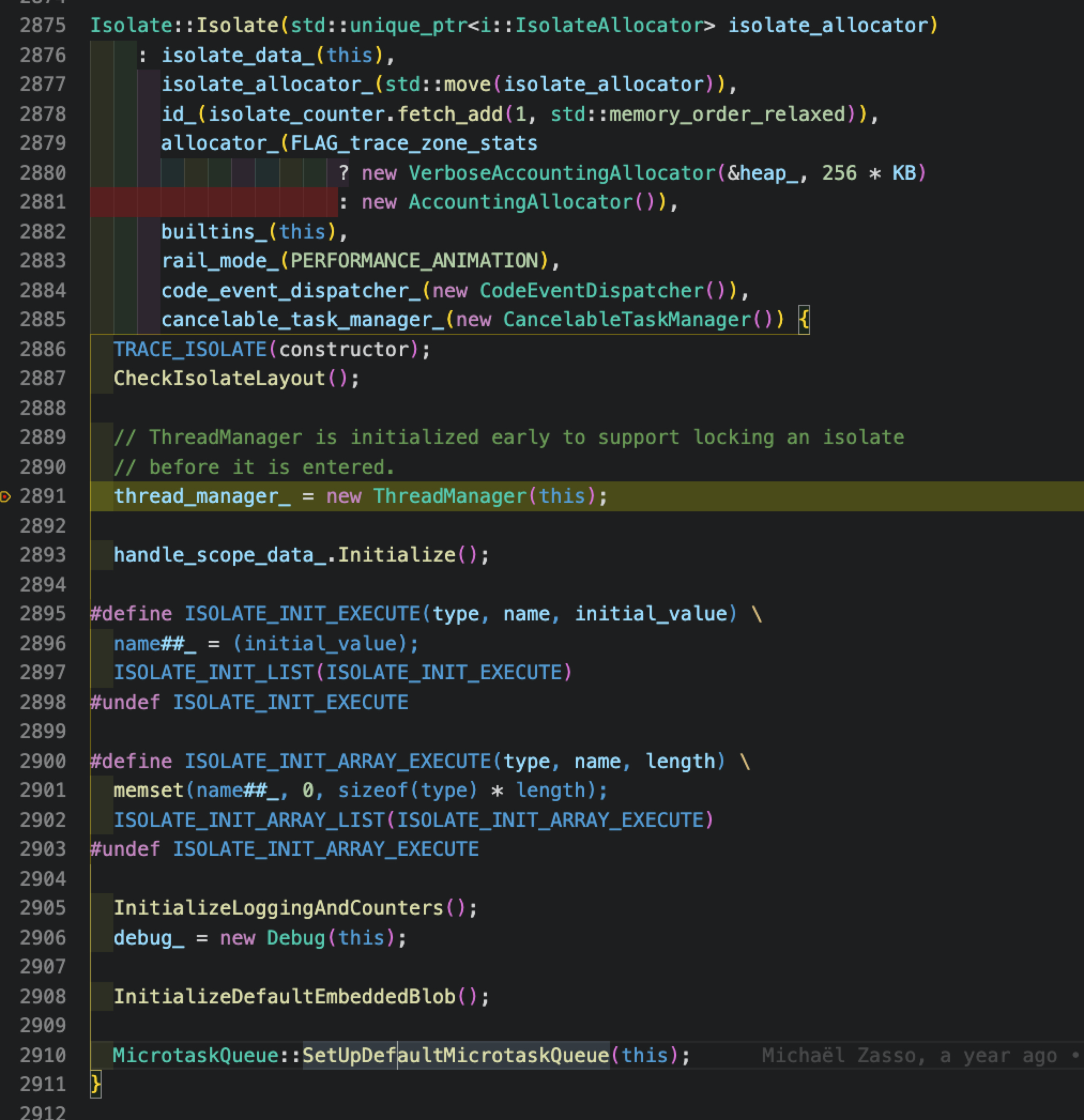Screen dimensions: 1084x1120
Task: Click 'PERFORMANCE_ANIMATION' constant
Action: point(415,260)
